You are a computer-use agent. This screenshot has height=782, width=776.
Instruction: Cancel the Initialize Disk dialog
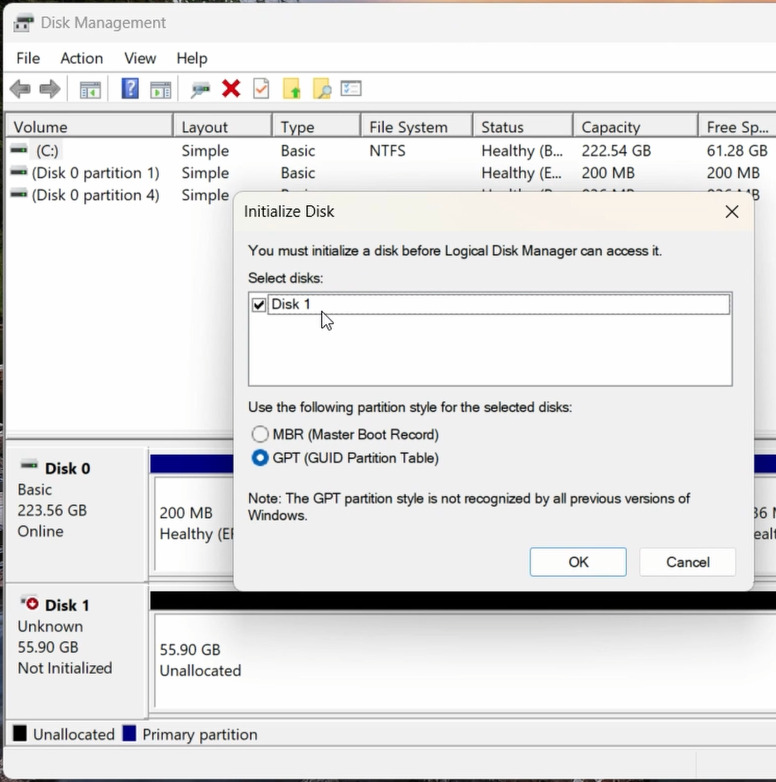tap(688, 562)
